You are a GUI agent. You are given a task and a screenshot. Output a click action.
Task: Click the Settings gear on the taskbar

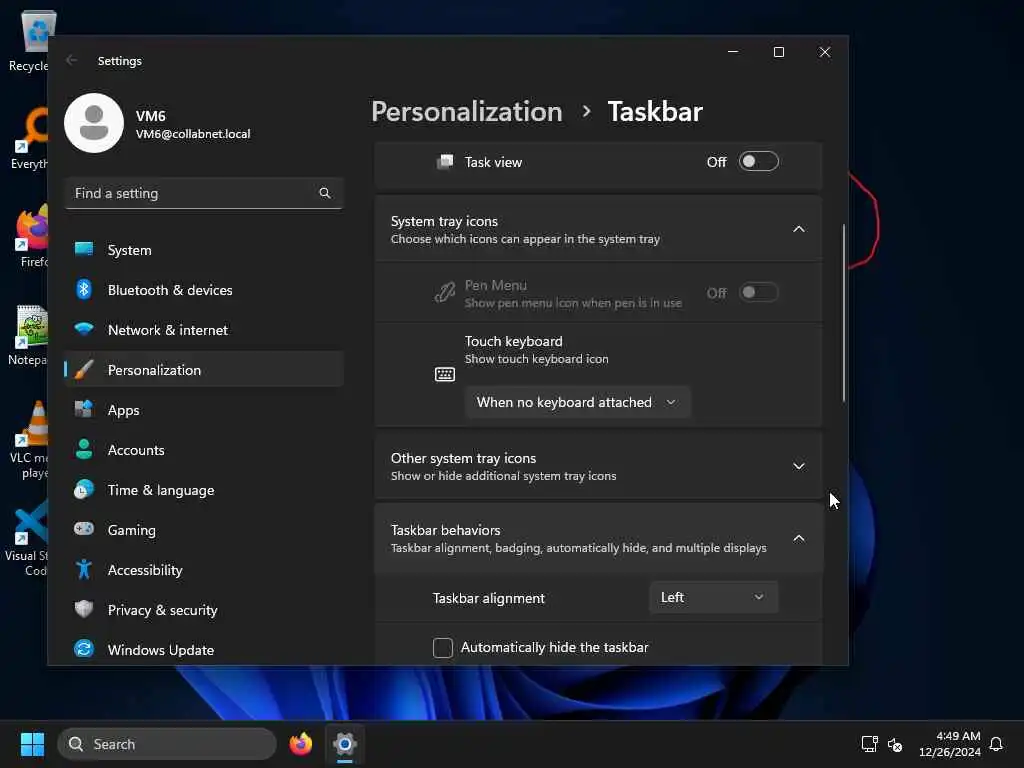click(345, 744)
